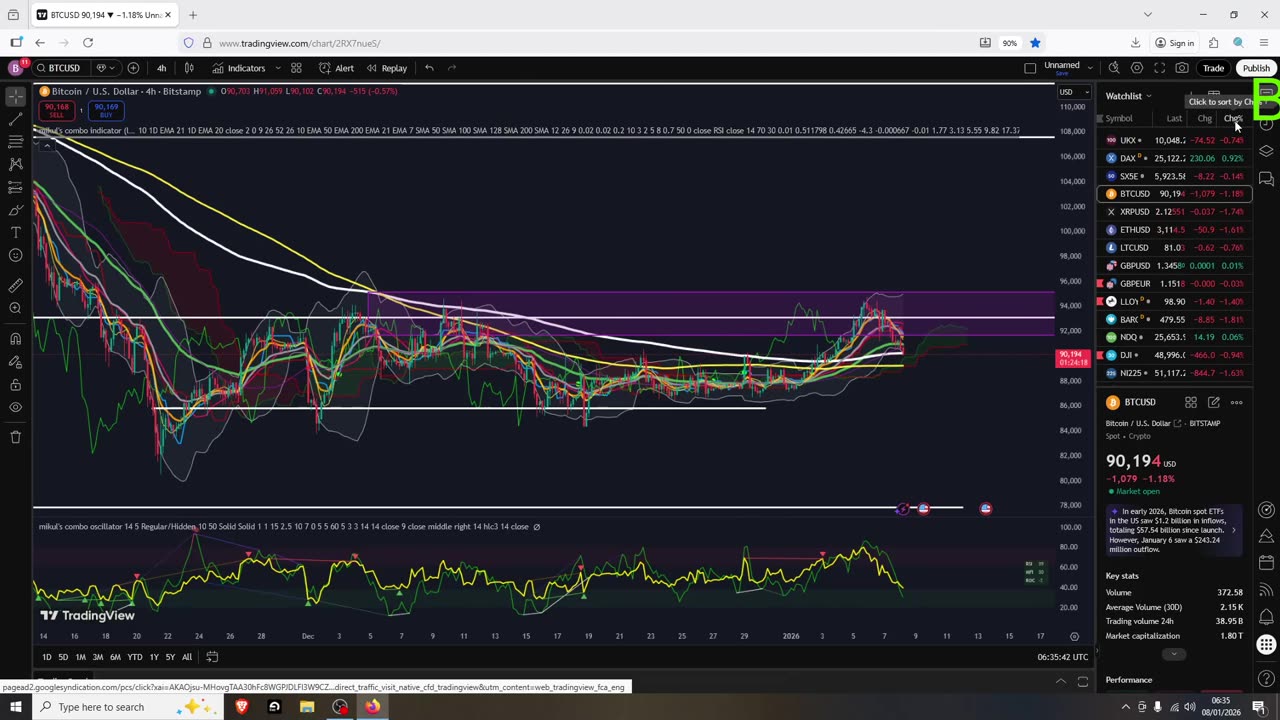
Task: Open chart time axis settings gear
Action: [1074, 636]
